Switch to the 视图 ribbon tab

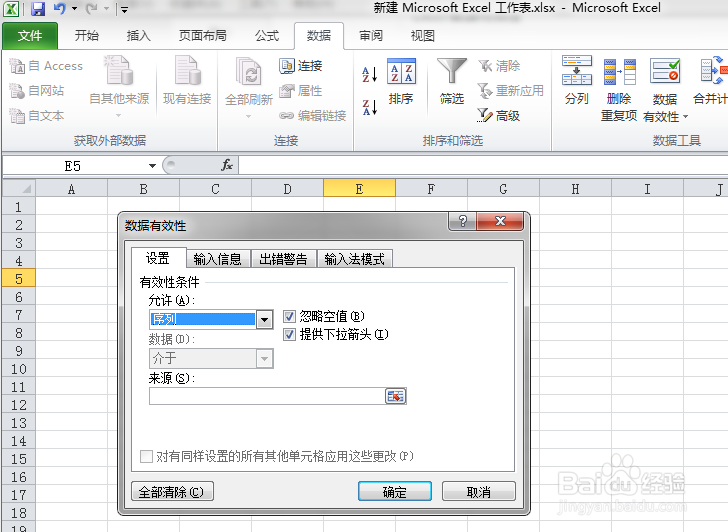click(422, 36)
